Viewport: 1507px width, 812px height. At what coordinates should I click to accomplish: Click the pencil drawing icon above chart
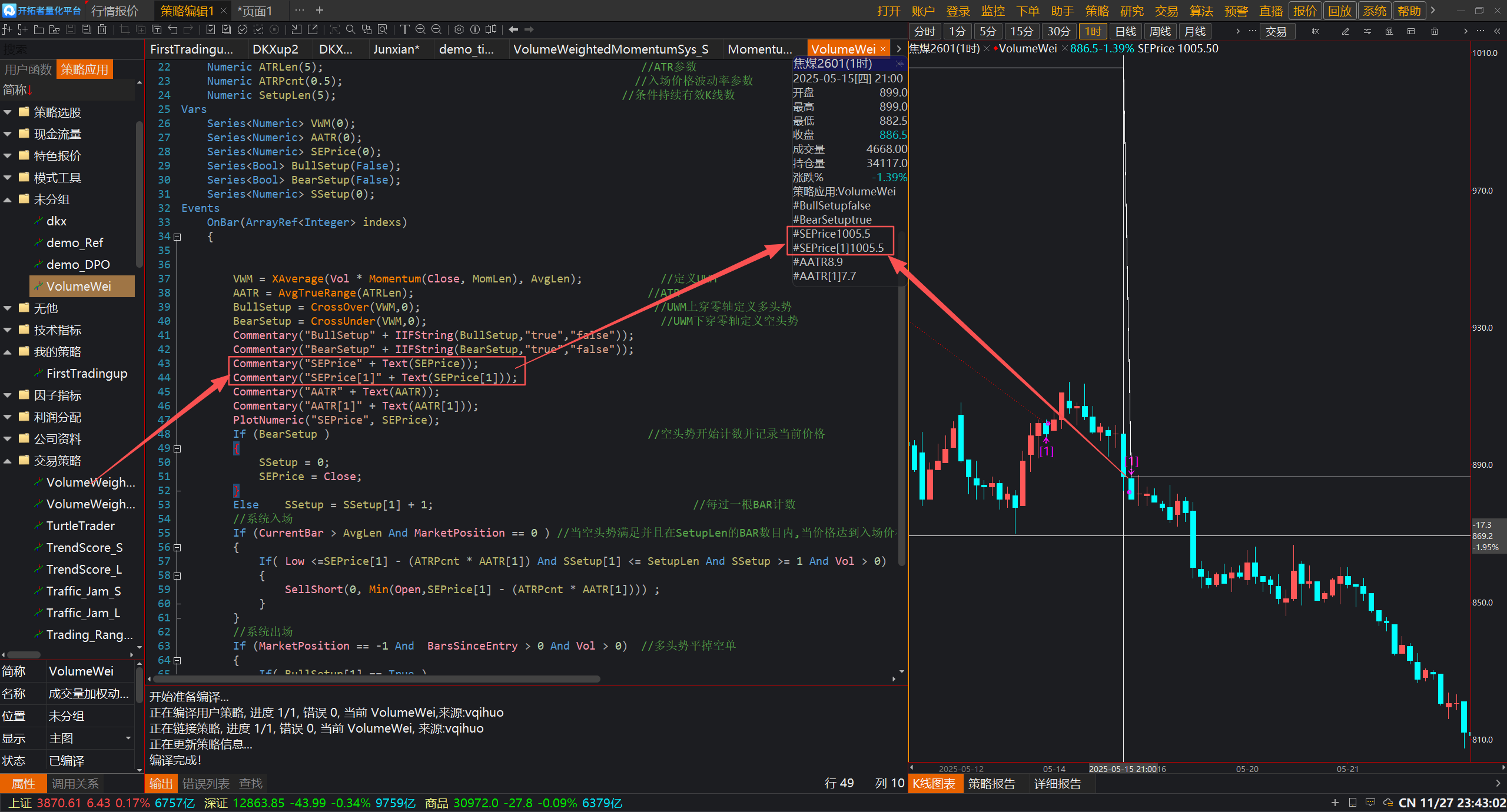click(1345, 31)
